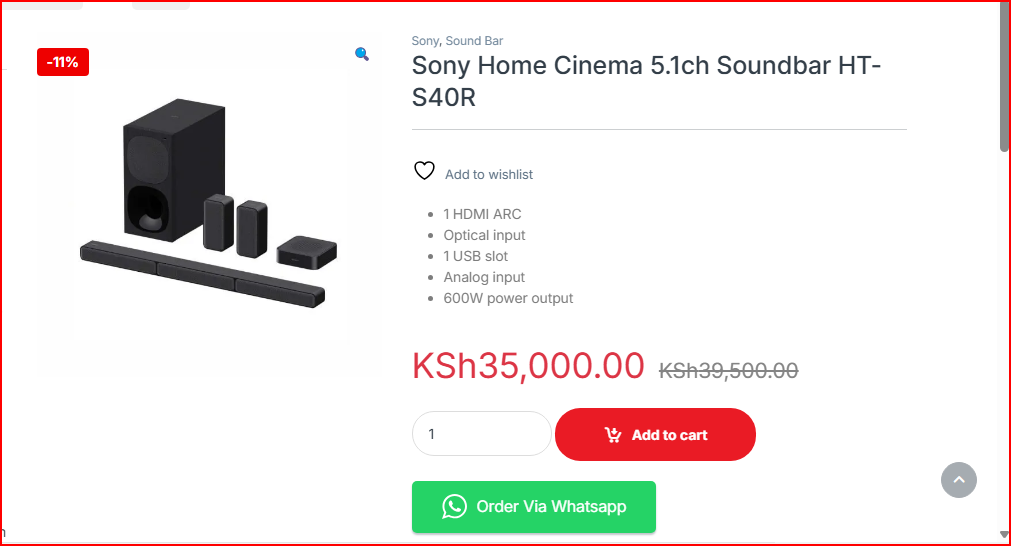The width and height of the screenshot is (1011, 546).
Task: Open the Sound Bar category link
Action: (474, 41)
